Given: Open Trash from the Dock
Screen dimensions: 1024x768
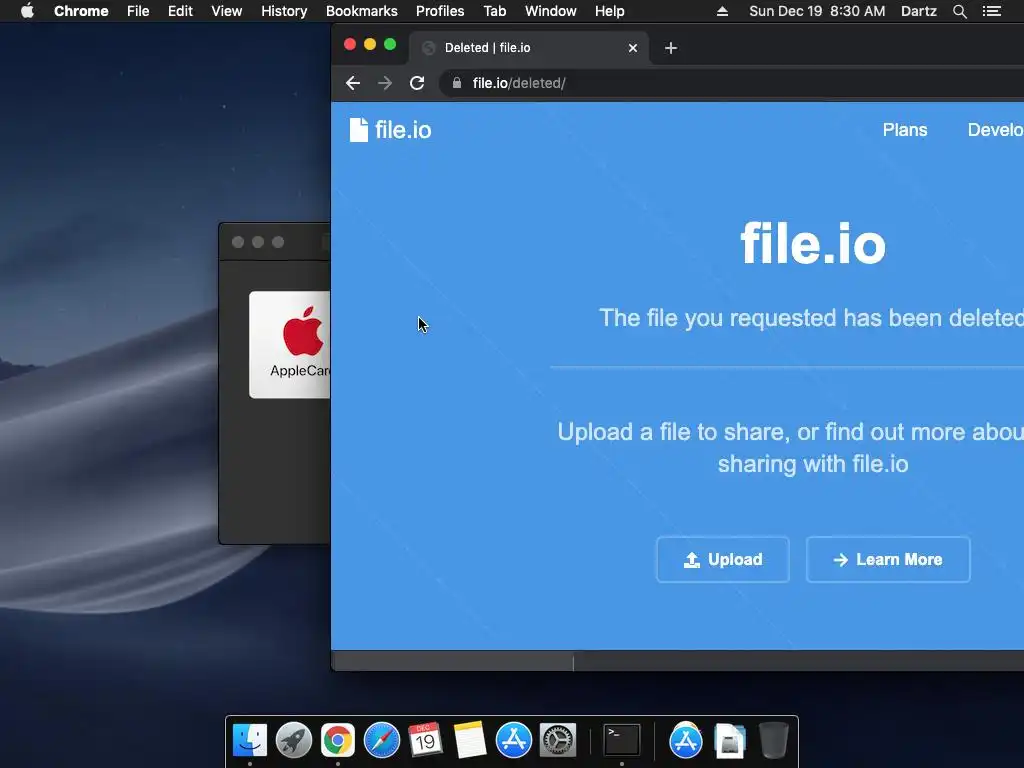Looking at the screenshot, I should tap(774, 741).
